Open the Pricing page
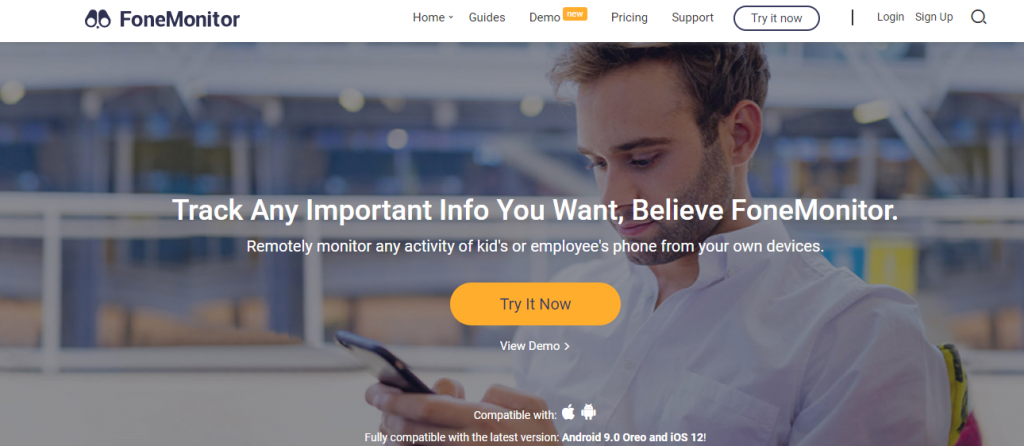Viewport: 1024px width, 446px height. [629, 18]
